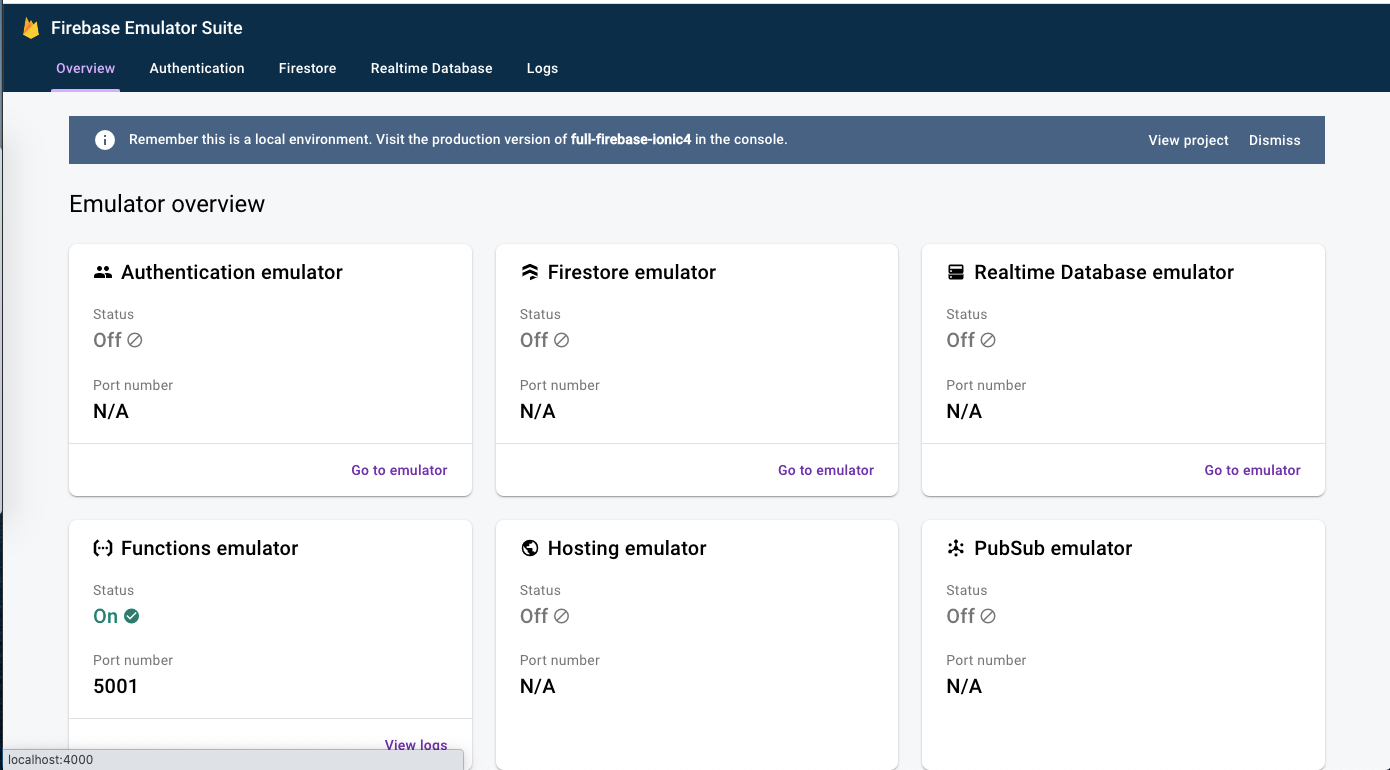Click the Off status icon in Authentication card

(x=135, y=340)
